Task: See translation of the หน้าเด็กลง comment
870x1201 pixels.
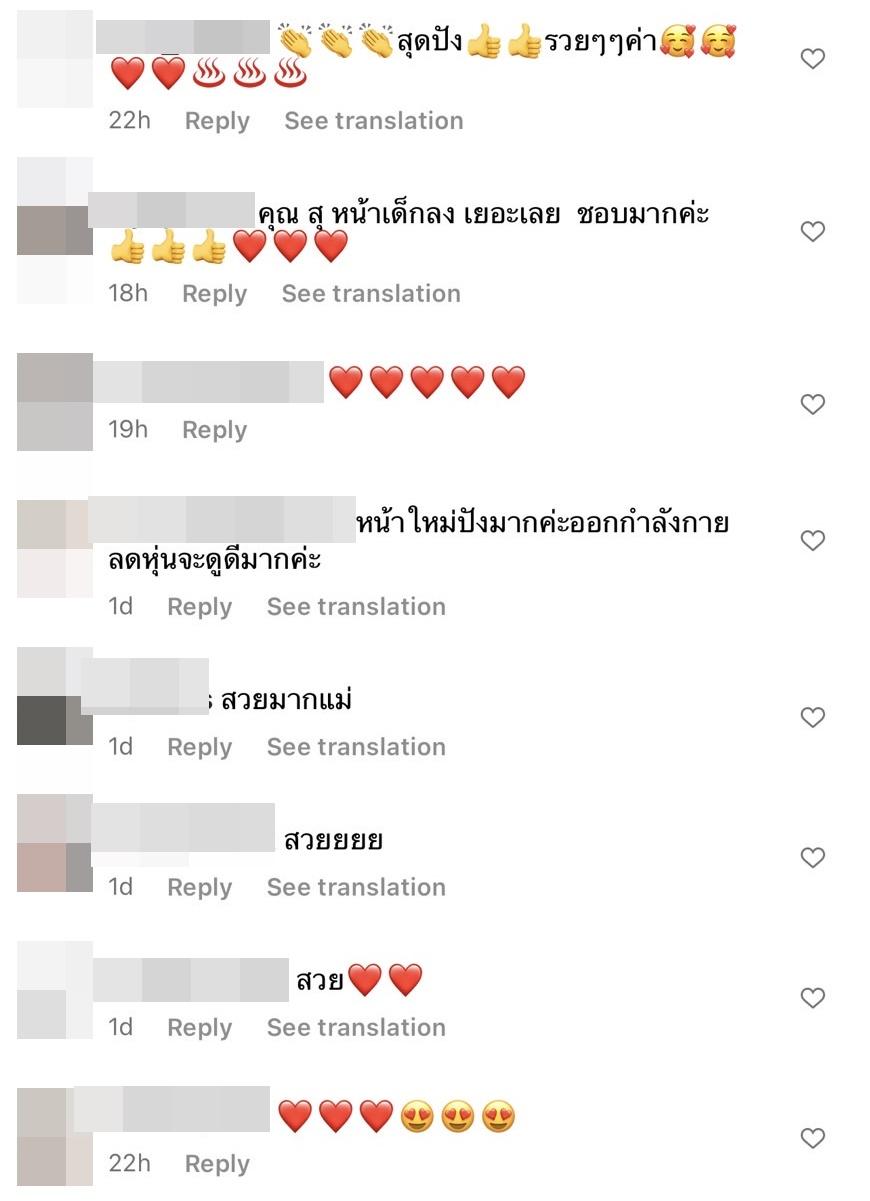Action: pyautogui.click(x=371, y=294)
